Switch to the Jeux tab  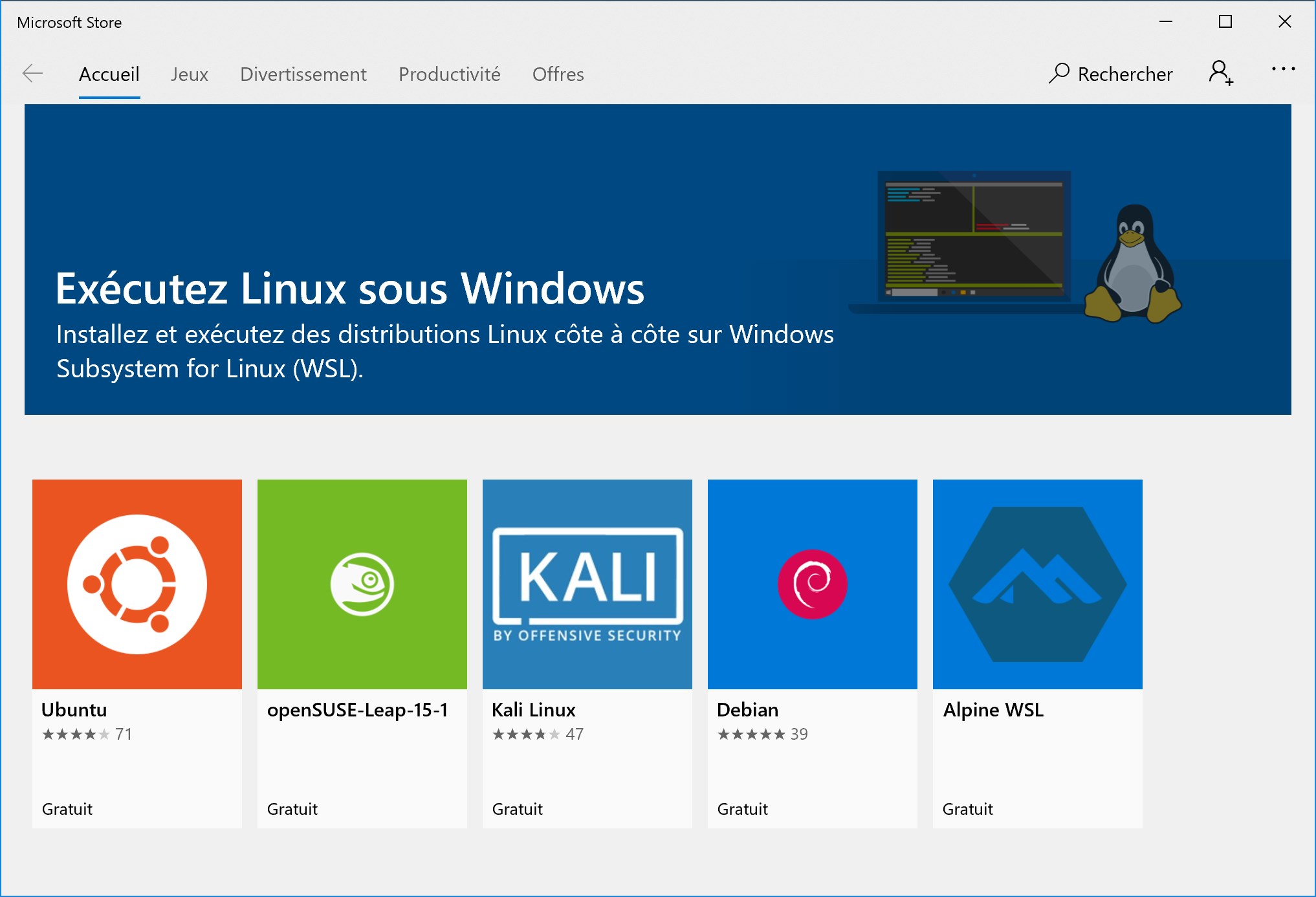click(x=190, y=74)
